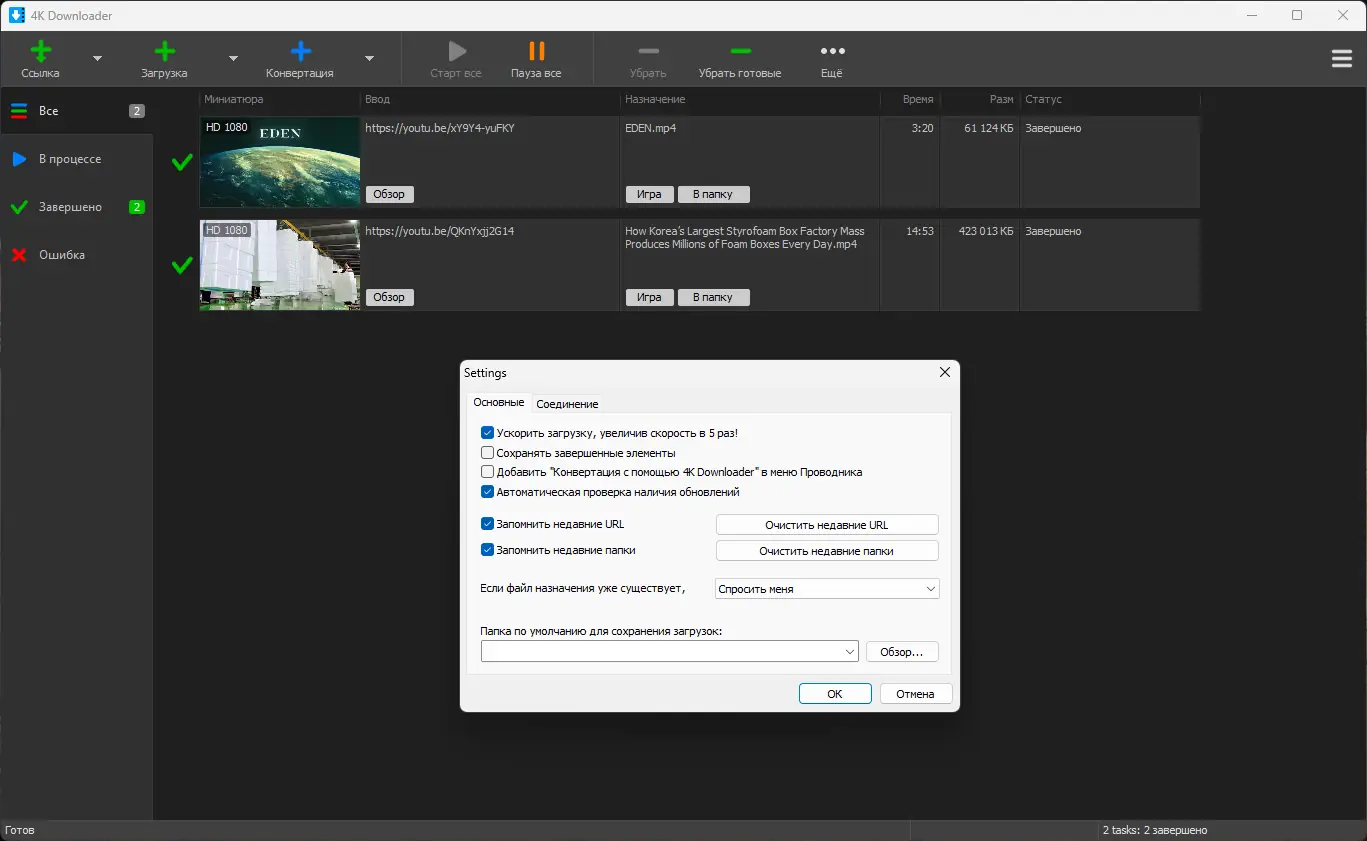Click the green plus Ссылка icon
This screenshot has width=1367, height=841.
tap(40, 51)
